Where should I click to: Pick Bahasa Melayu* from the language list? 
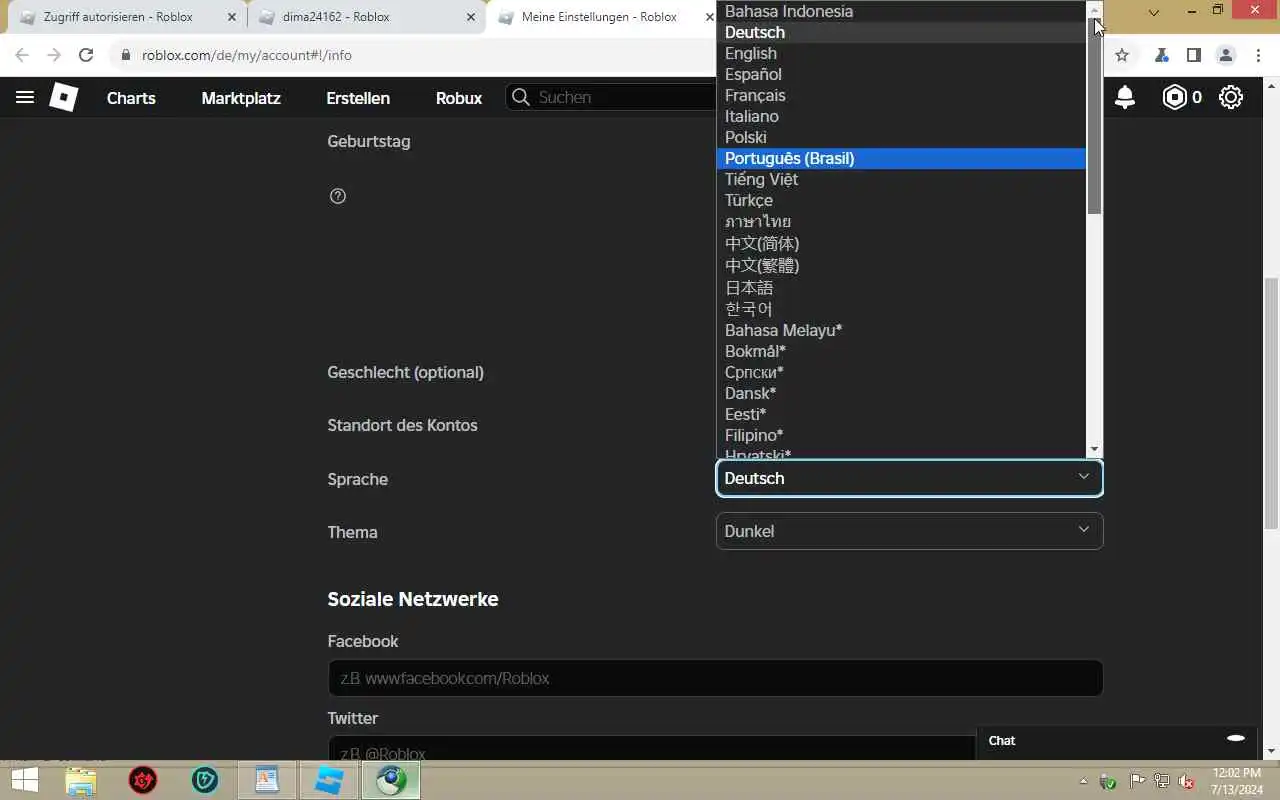901,330
